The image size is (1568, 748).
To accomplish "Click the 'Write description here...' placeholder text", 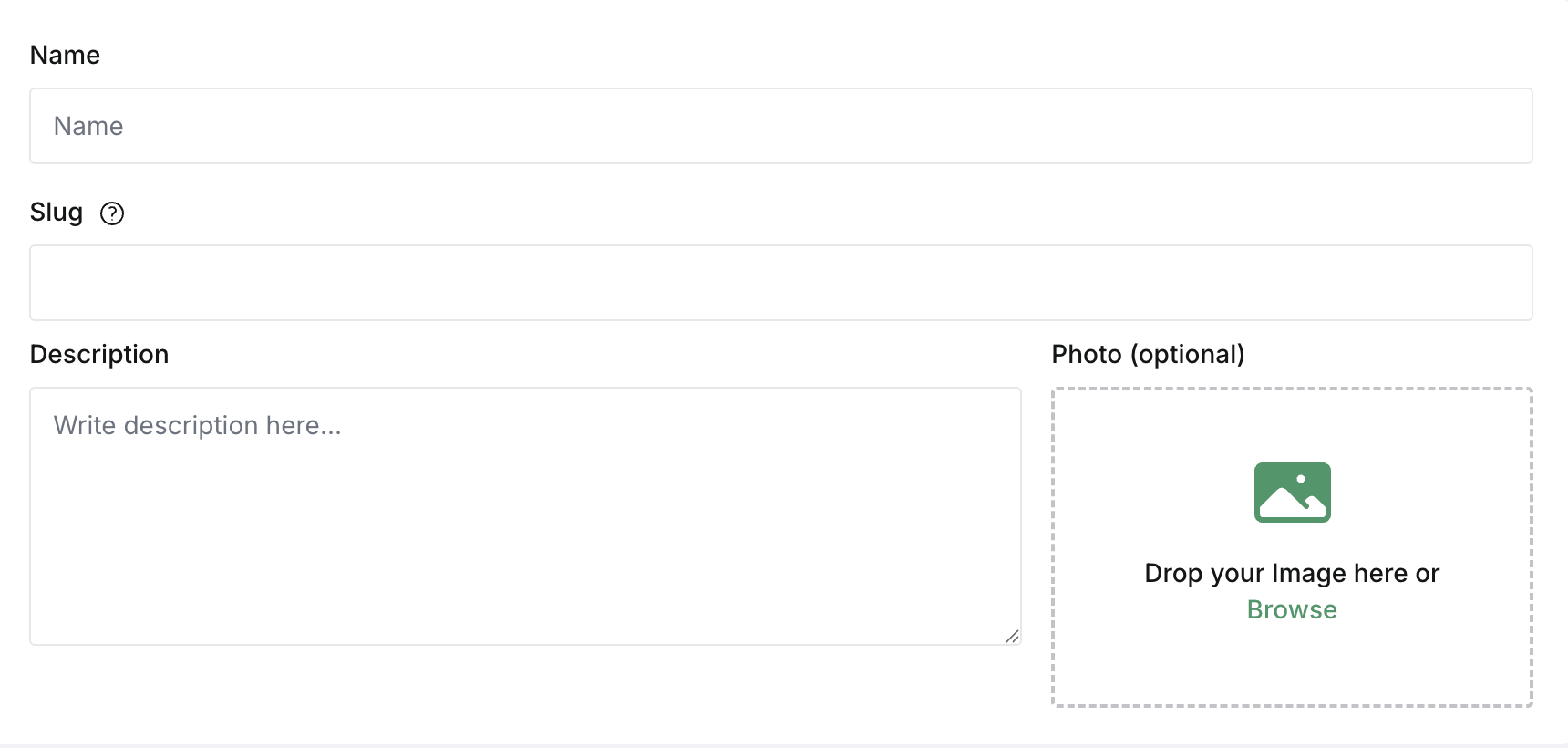I will pos(197,425).
